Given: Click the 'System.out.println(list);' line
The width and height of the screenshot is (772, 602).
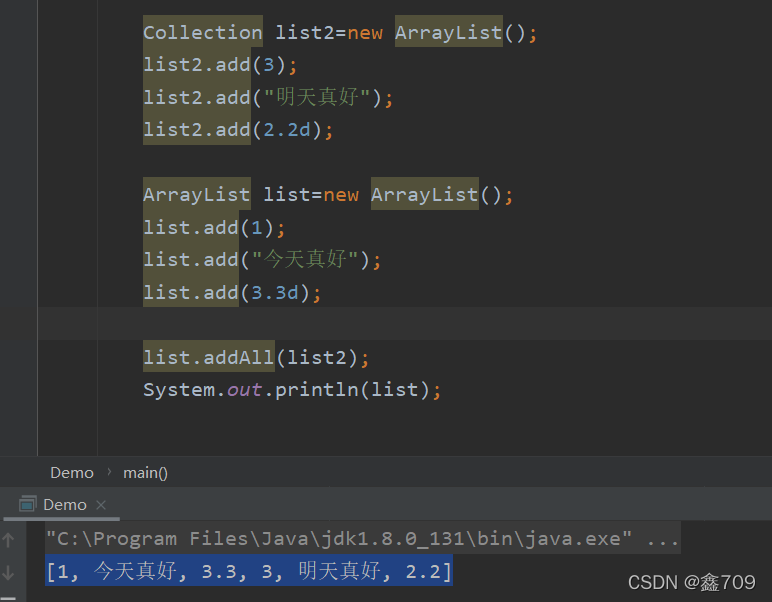Looking at the screenshot, I should [x=292, y=390].
